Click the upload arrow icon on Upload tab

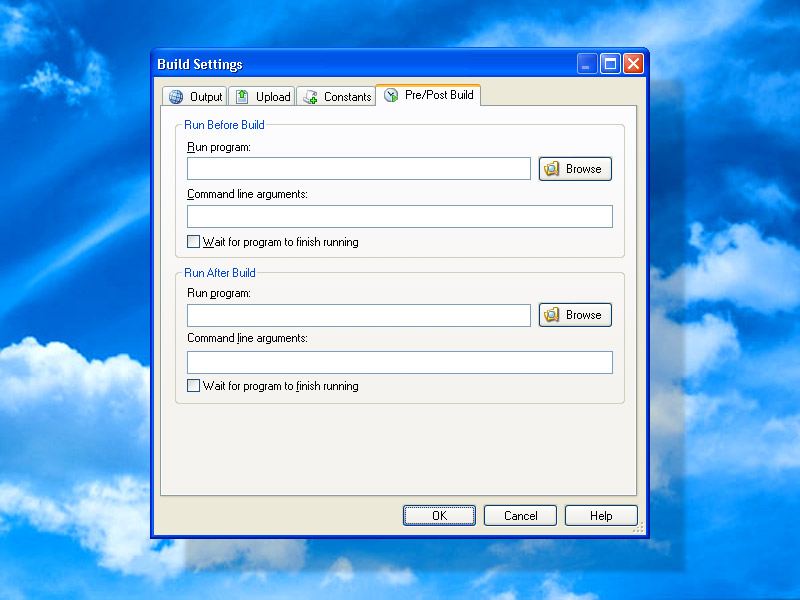[242, 96]
